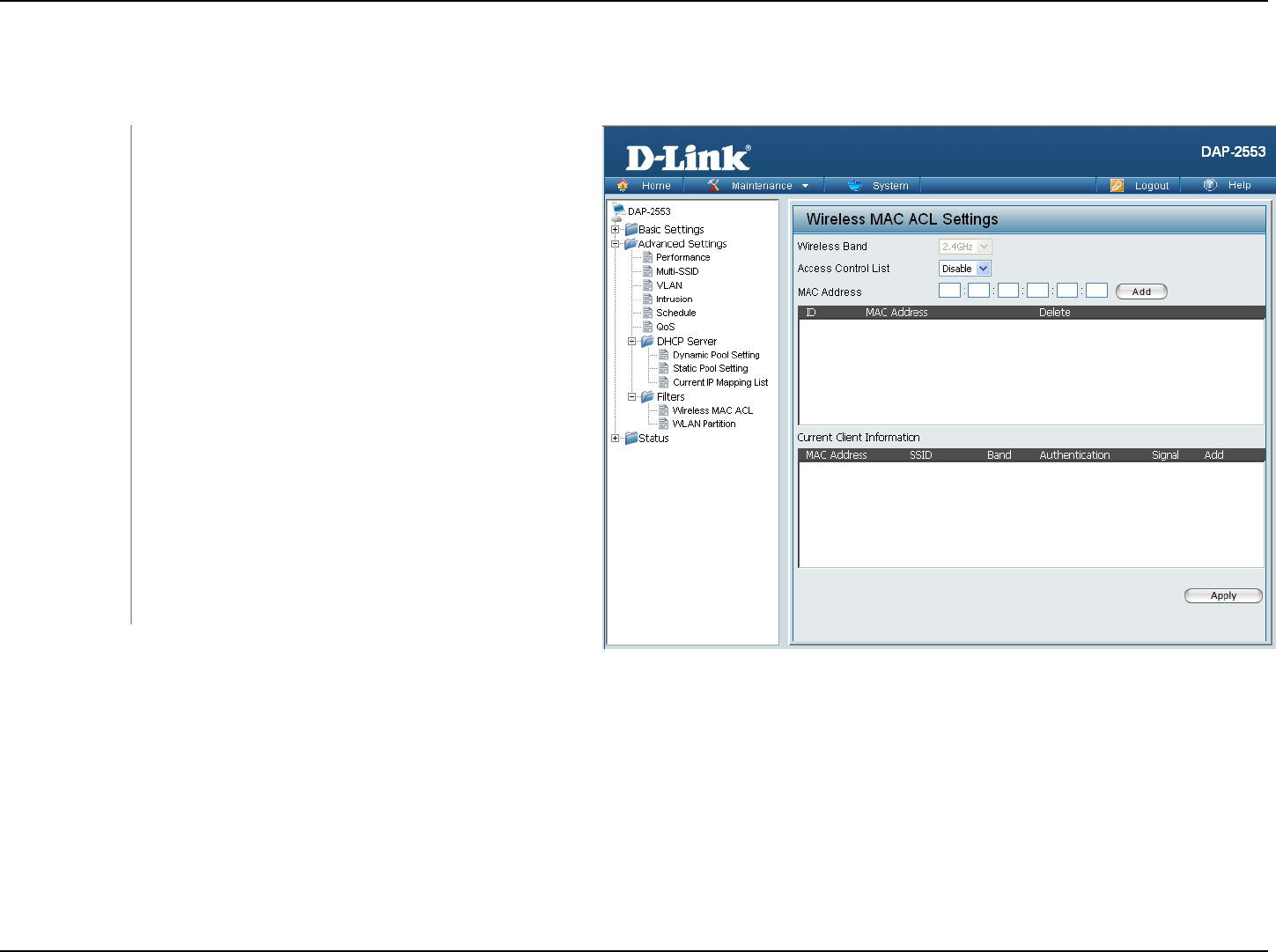The image size is (1276, 952).
Task: Click the ID column header
Action: (811, 313)
